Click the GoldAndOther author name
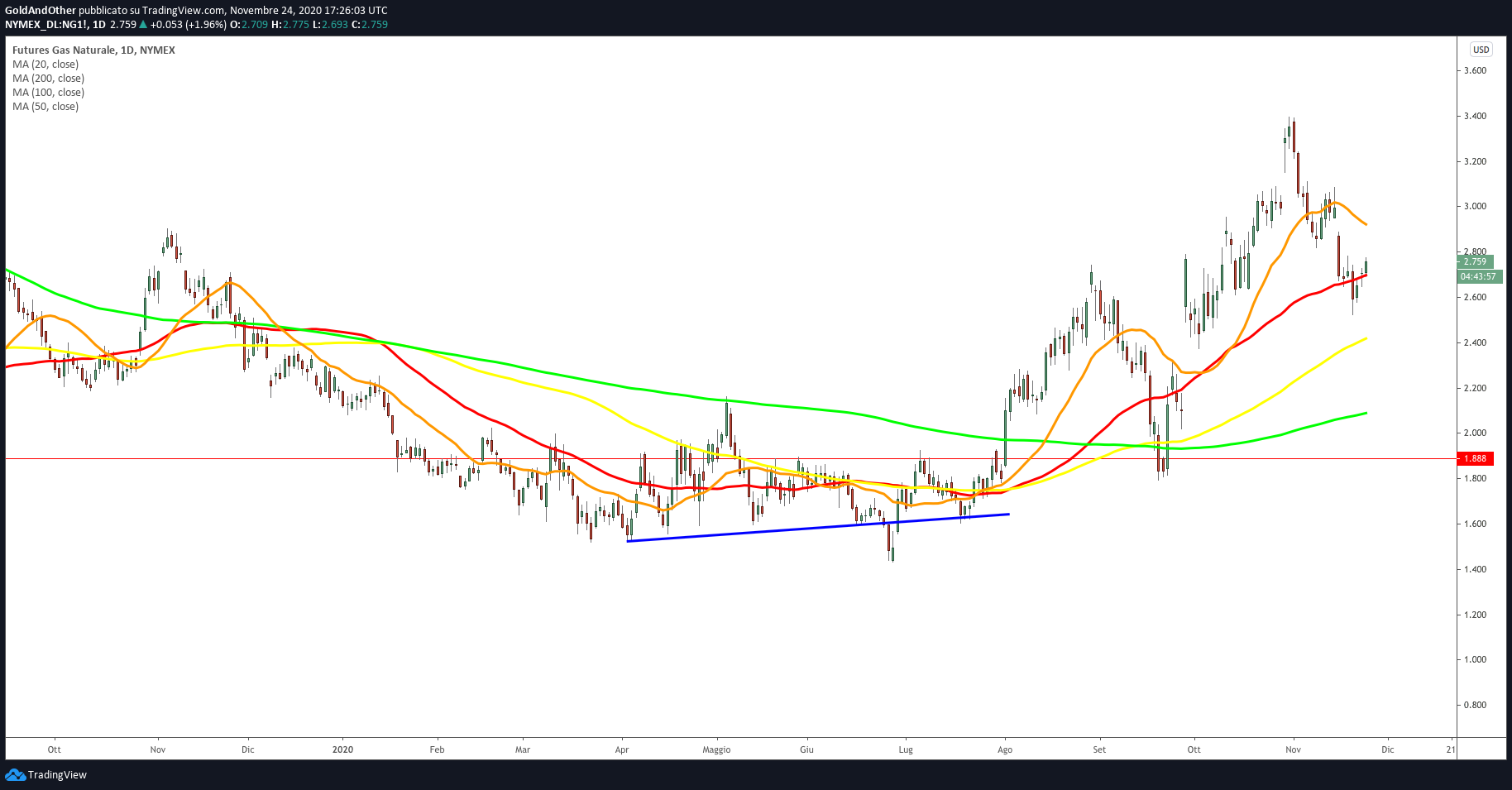 [x=41, y=11]
